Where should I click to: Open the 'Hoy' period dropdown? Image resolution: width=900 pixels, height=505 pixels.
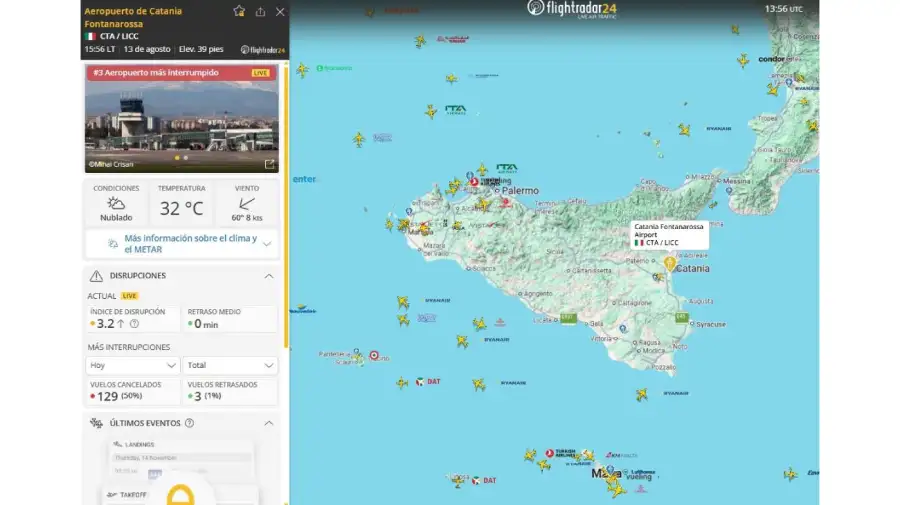click(x=133, y=365)
